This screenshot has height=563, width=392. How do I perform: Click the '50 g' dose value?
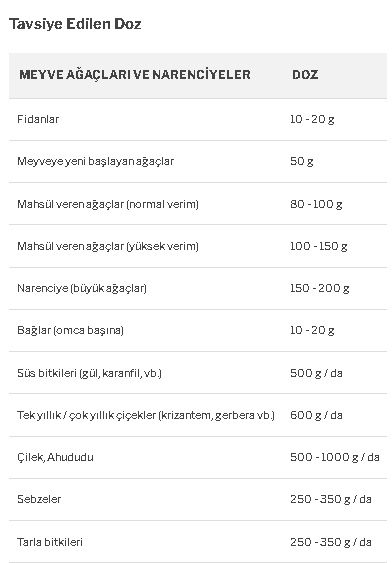[x=302, y=161]
